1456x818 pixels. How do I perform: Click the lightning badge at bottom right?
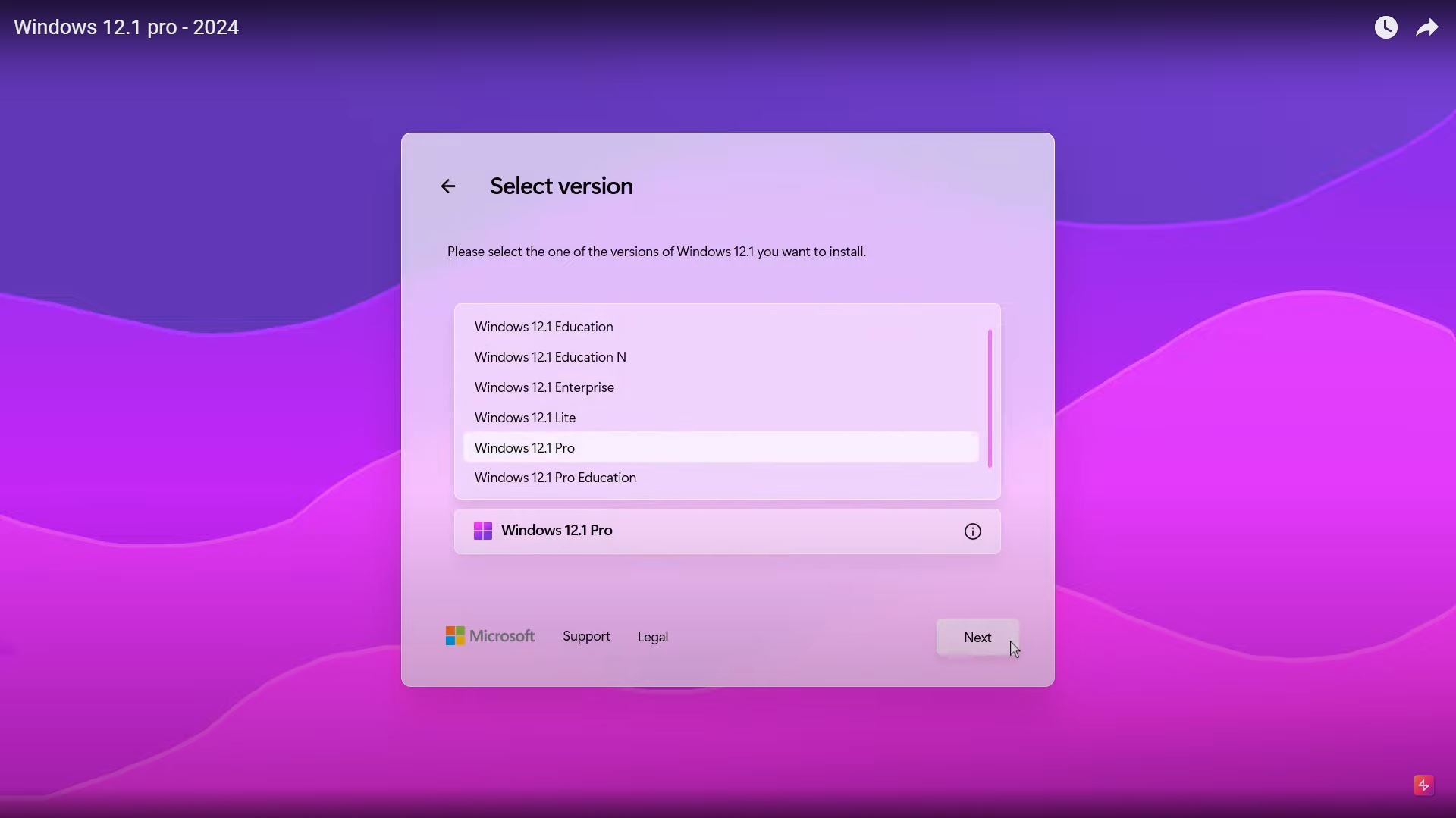pos(1423,785)
